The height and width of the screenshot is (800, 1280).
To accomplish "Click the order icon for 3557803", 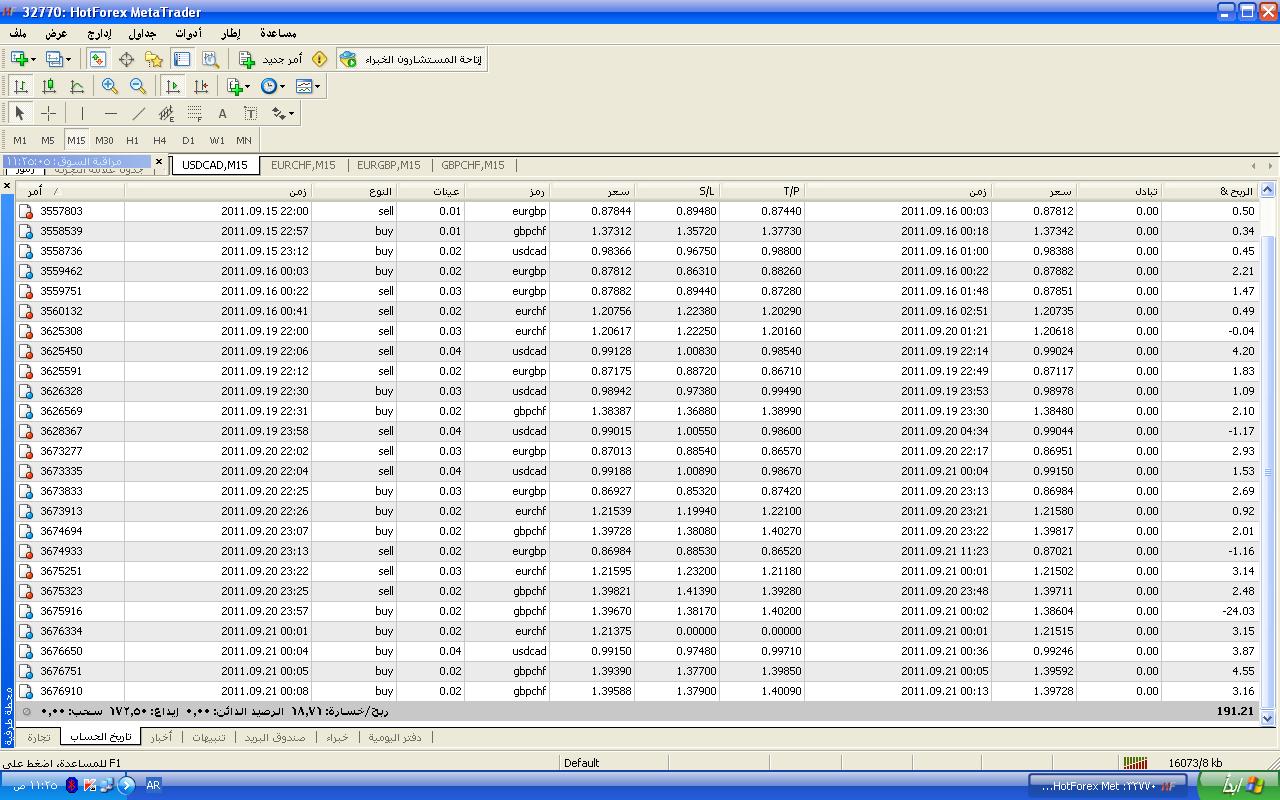I will click(x=26, y=211).
